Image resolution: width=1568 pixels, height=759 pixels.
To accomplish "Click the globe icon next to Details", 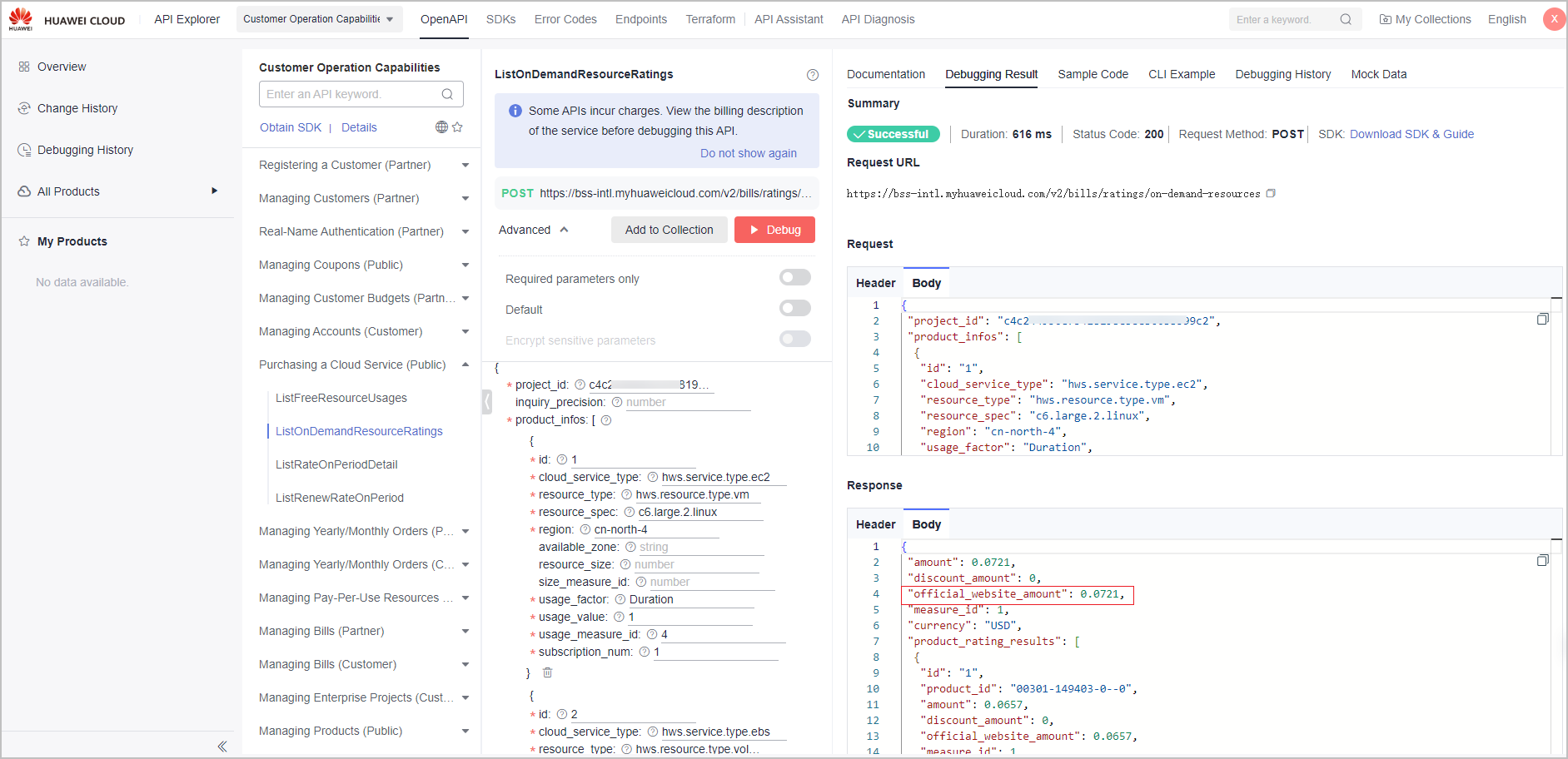I will pos(441,127).
